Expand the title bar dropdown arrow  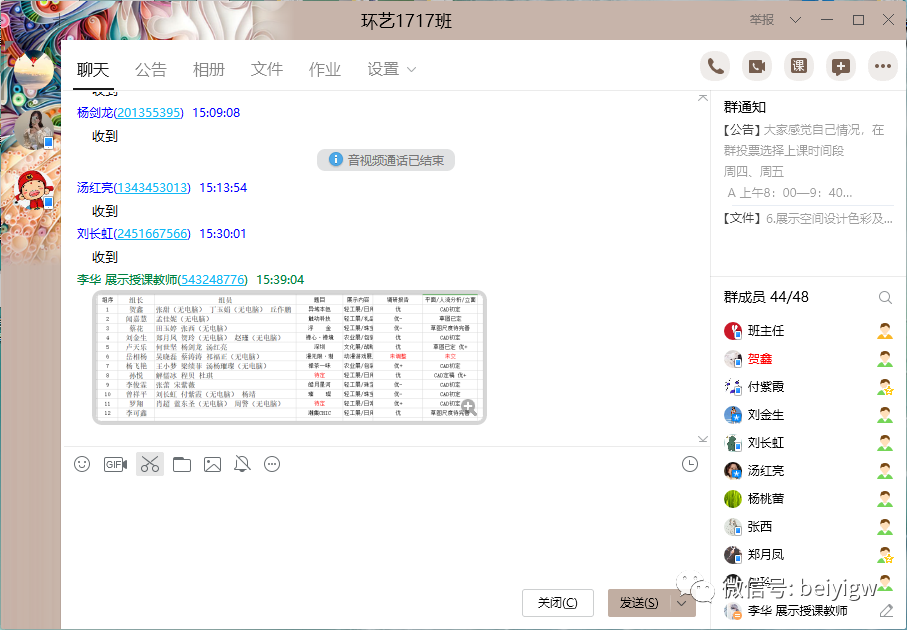click(796, 20)
